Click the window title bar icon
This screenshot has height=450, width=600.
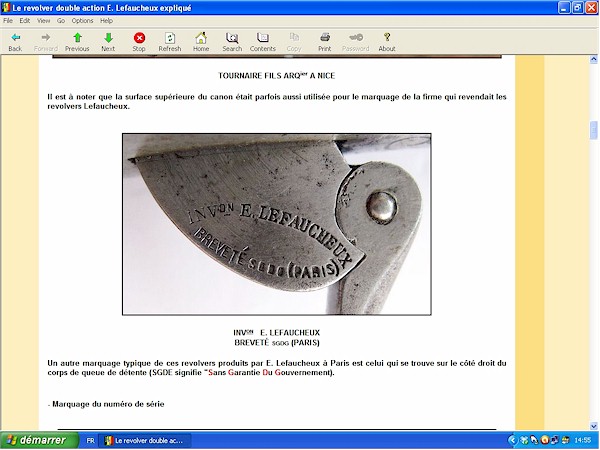[6, 8]
